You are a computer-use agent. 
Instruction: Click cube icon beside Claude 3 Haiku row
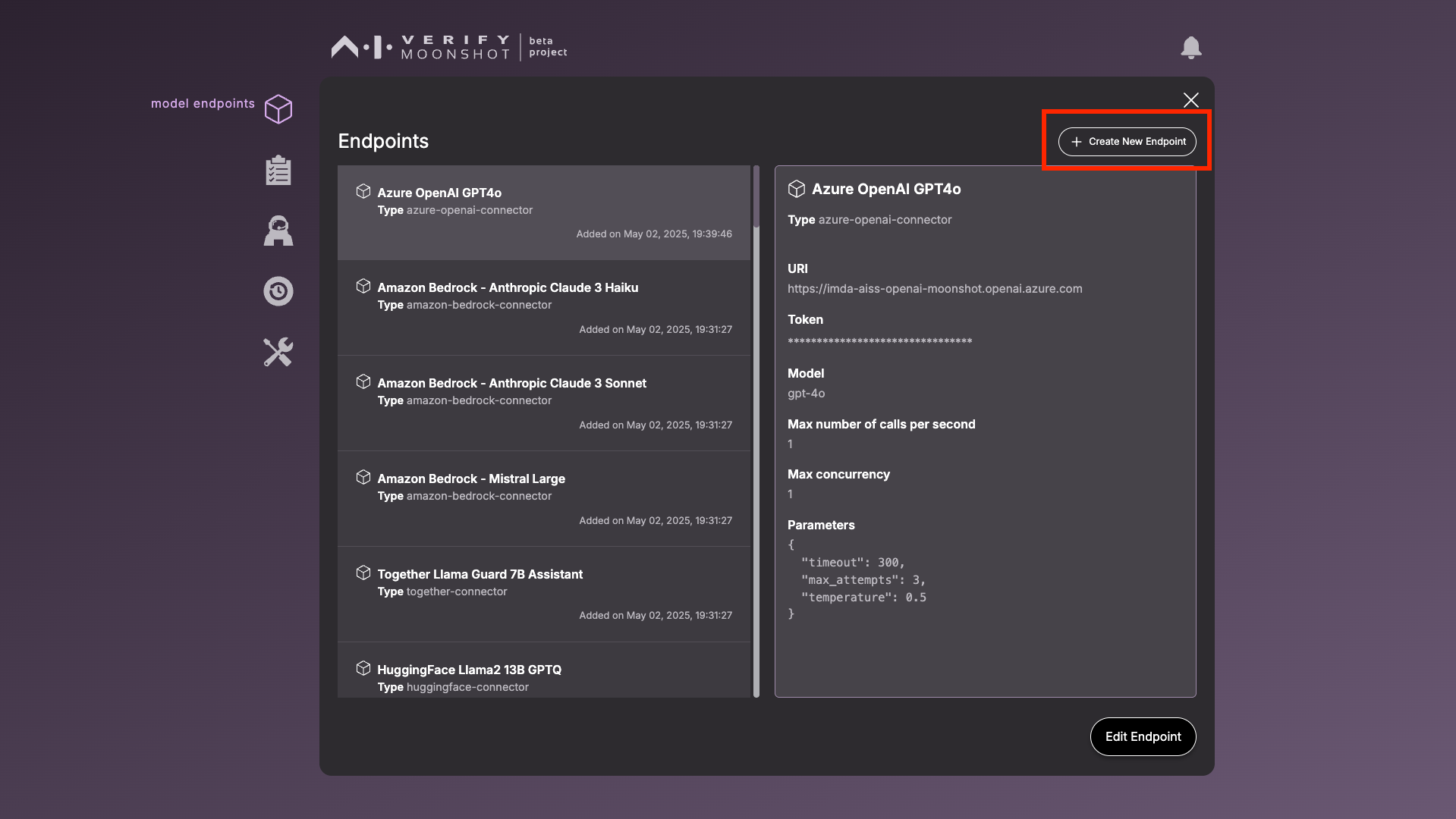[363, 286]
